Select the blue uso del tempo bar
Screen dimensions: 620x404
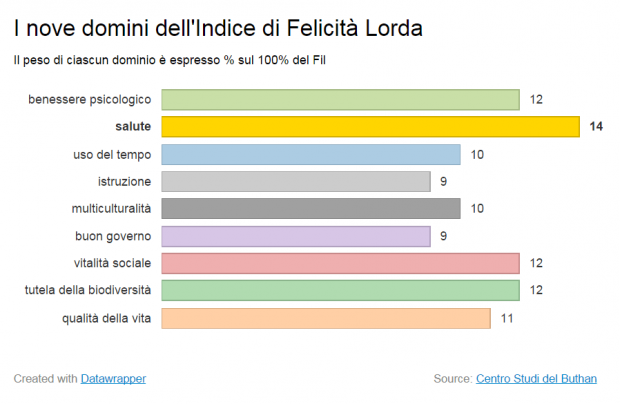tap(311, 154)
